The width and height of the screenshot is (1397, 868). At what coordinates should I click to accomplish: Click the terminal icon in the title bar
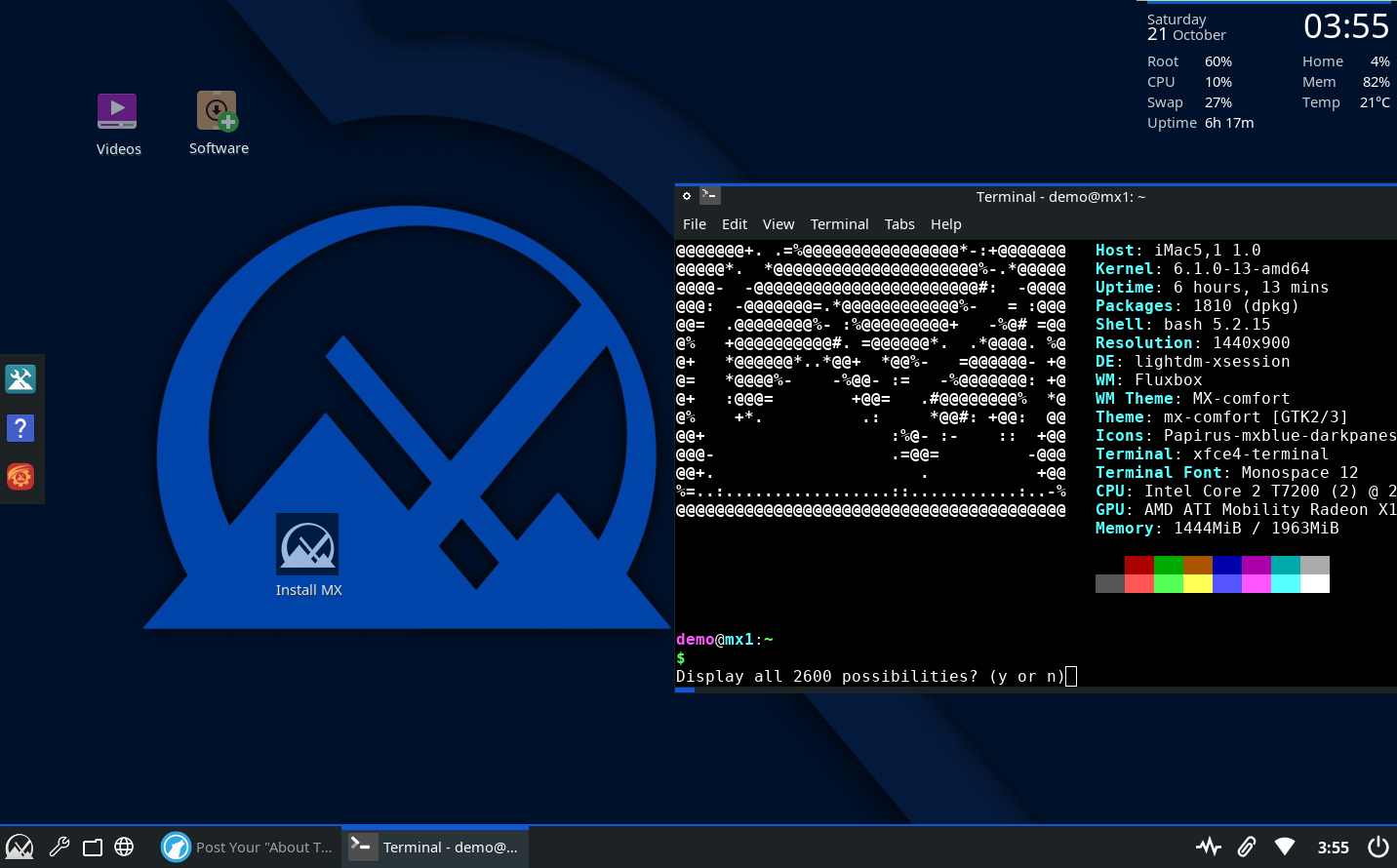pyautogui.click(x=709, y=196)
